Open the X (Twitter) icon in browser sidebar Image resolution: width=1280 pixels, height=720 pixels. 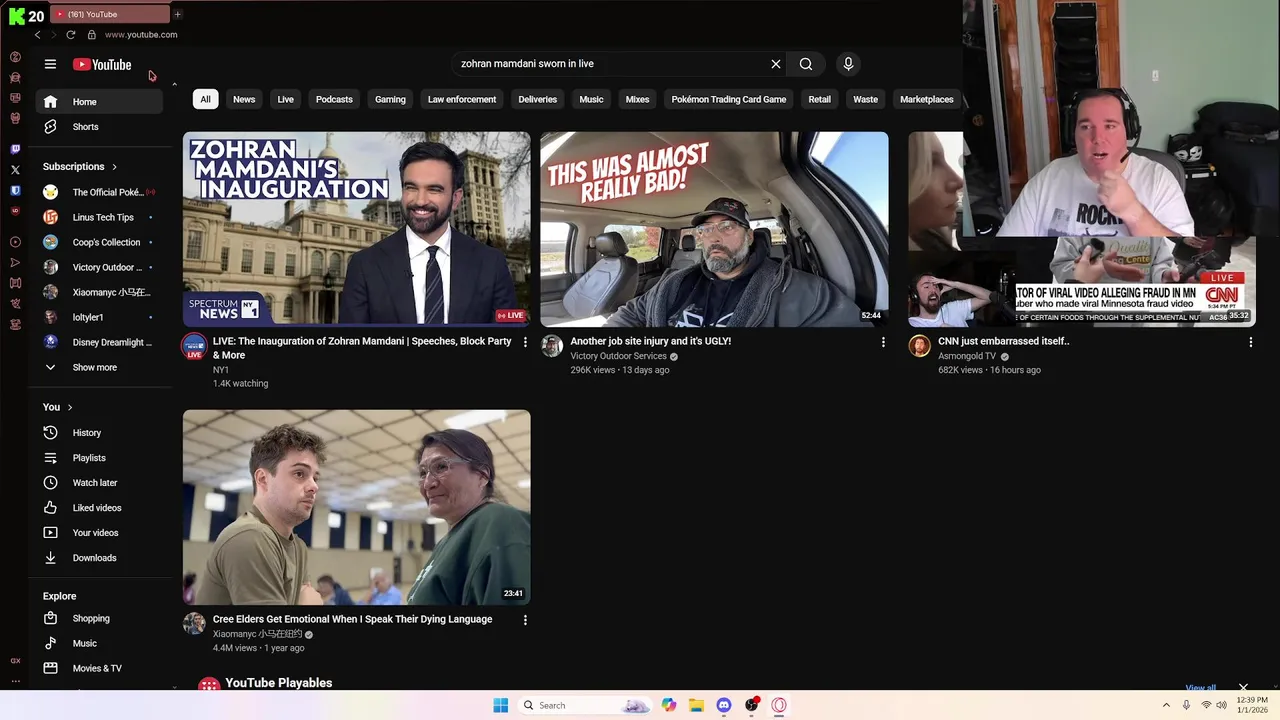click(x=15, y=170)
